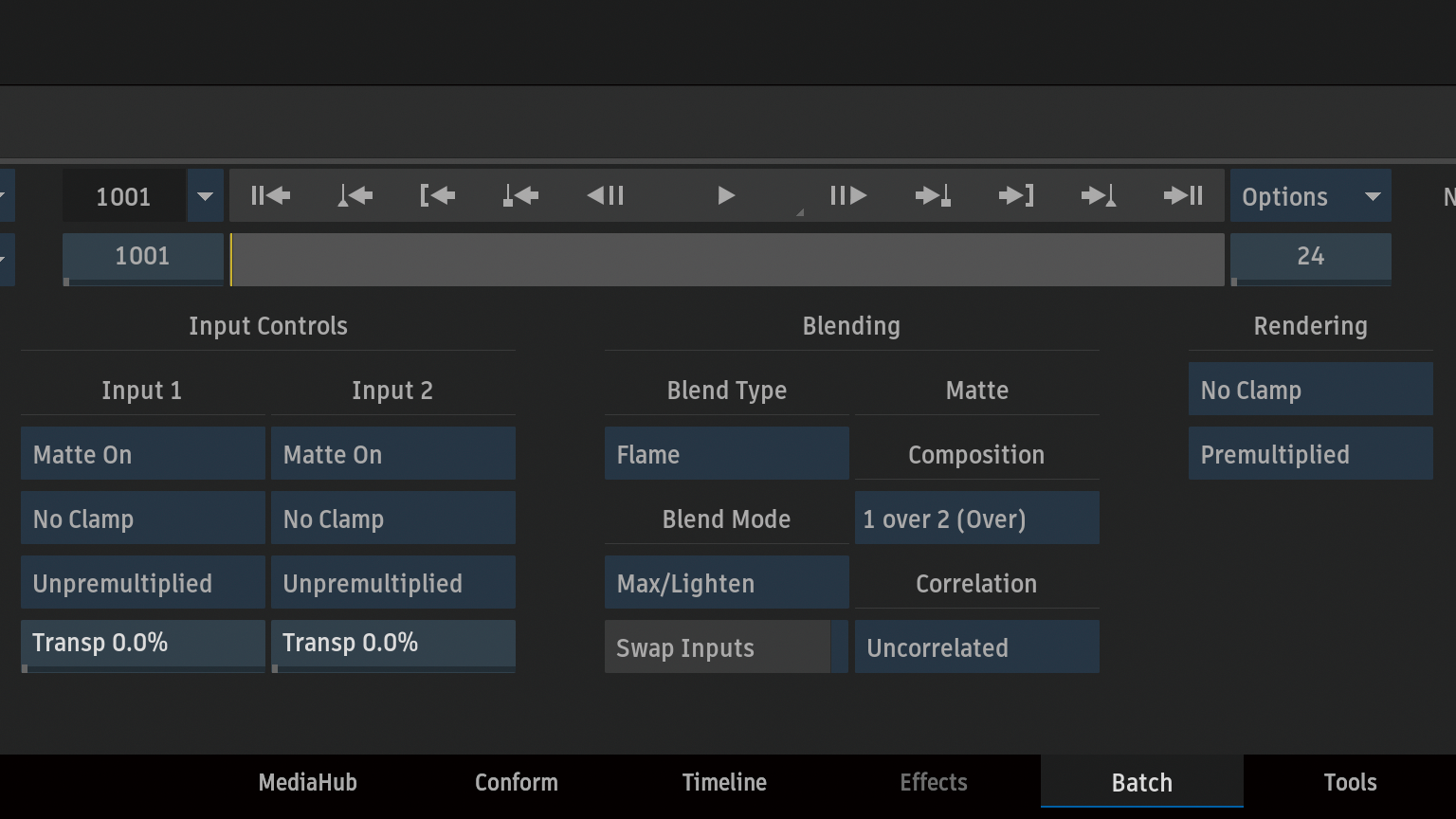Adjust Input 1 Transp 0.0% slider
This screenshot has height=819, width=1456.
tap(143, 646)
